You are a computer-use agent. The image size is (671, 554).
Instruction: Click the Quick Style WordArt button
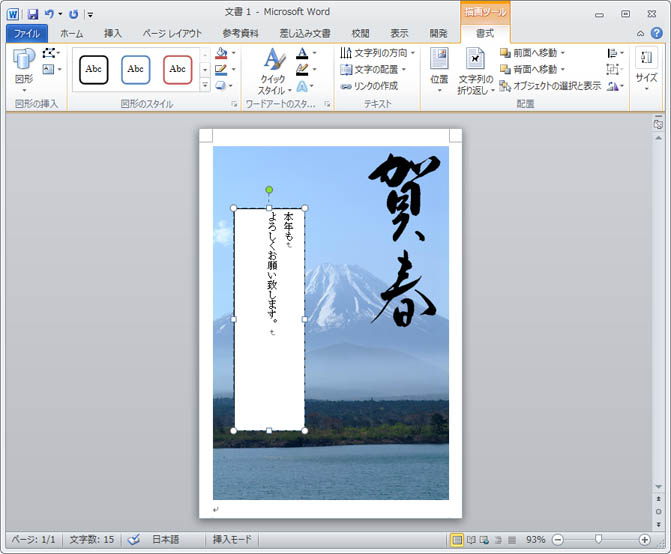272,71
